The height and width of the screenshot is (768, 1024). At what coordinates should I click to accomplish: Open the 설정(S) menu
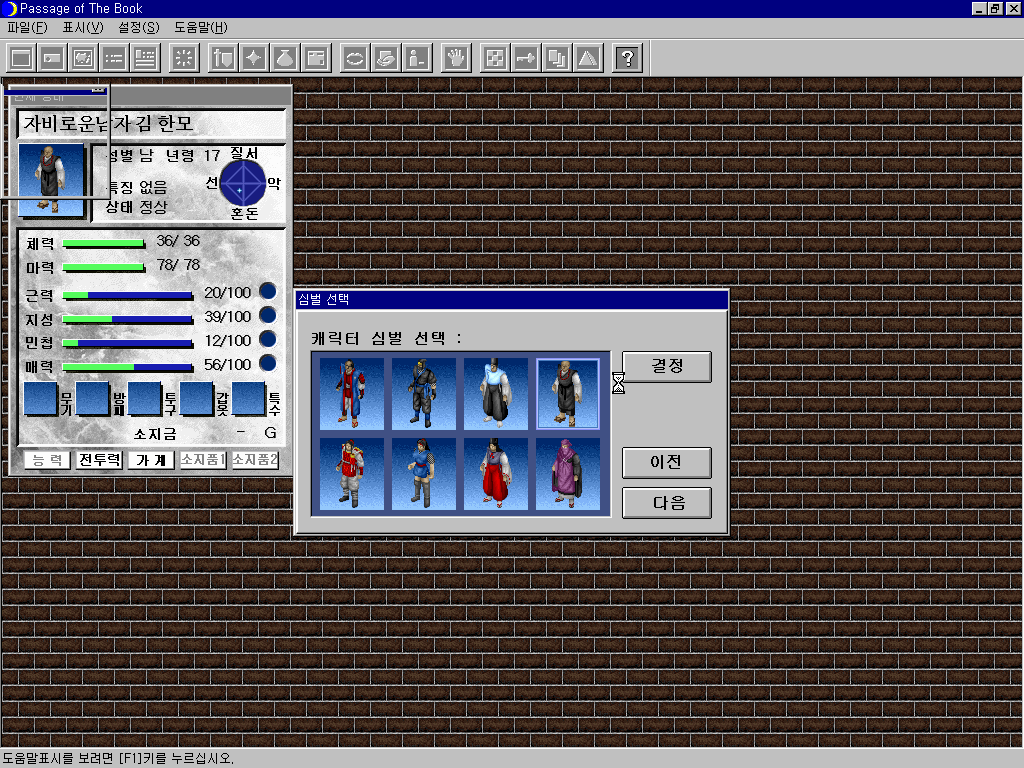pos(138,27)
